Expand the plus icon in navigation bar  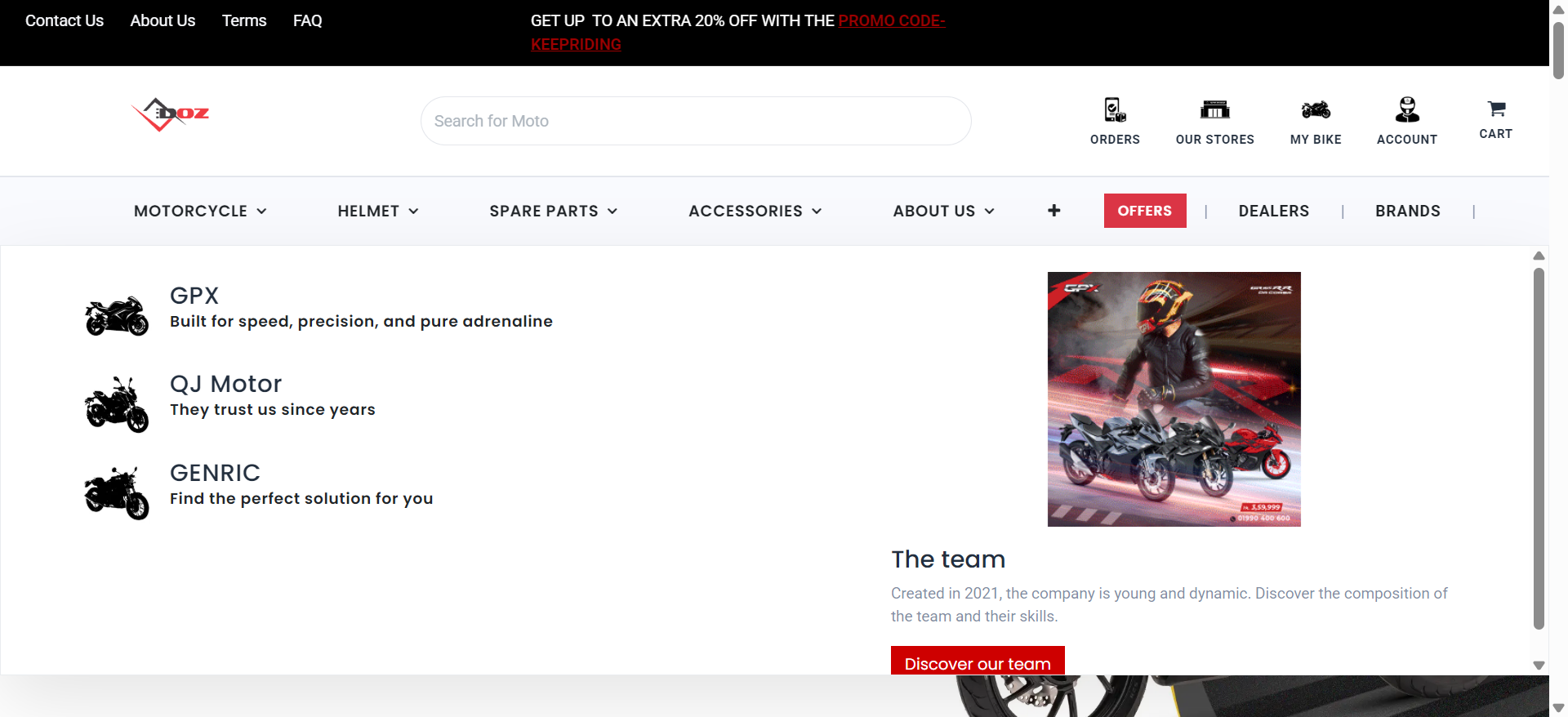pos(1053,211)
